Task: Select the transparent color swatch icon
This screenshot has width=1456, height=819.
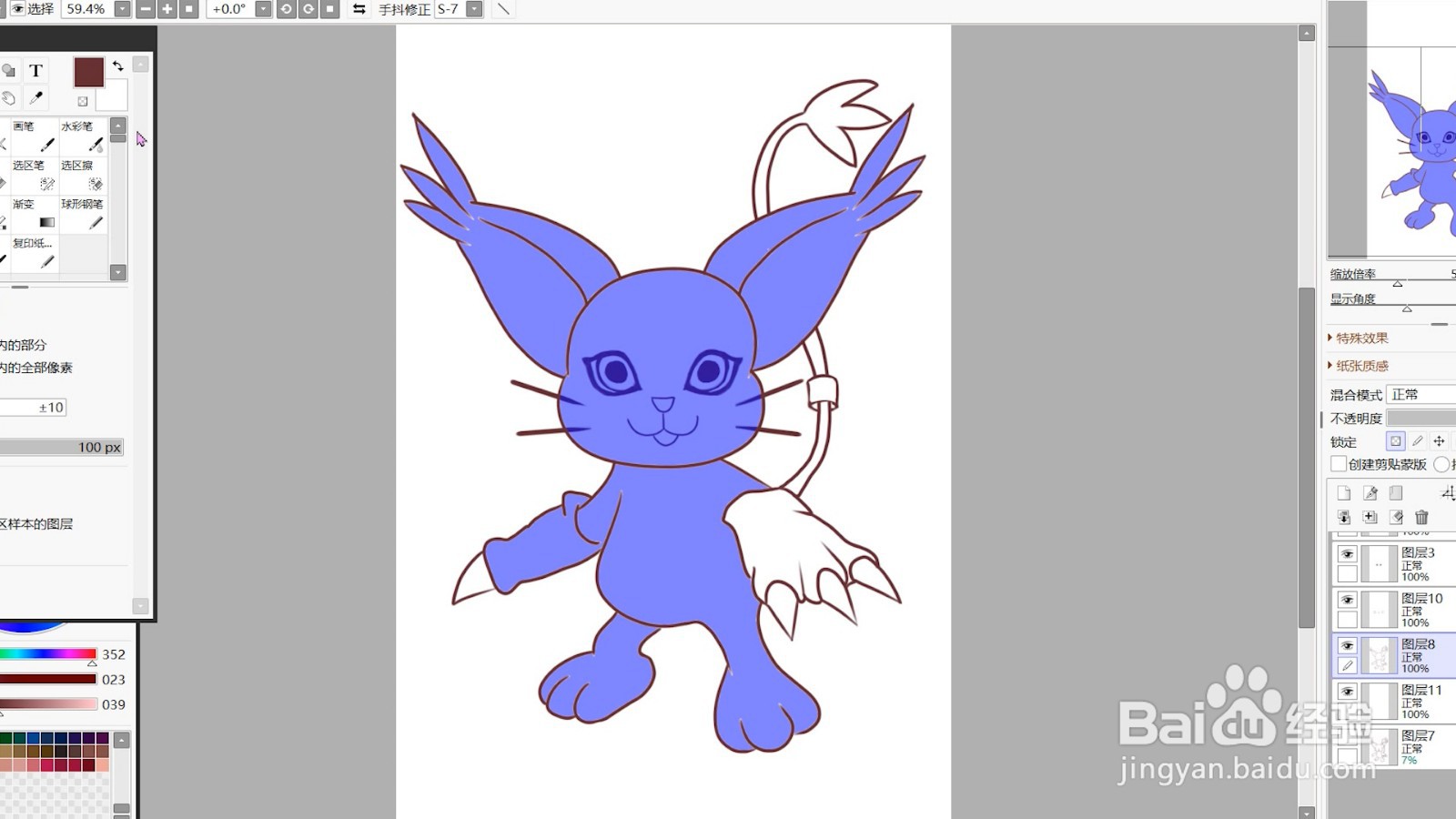Action: (83, 101)
